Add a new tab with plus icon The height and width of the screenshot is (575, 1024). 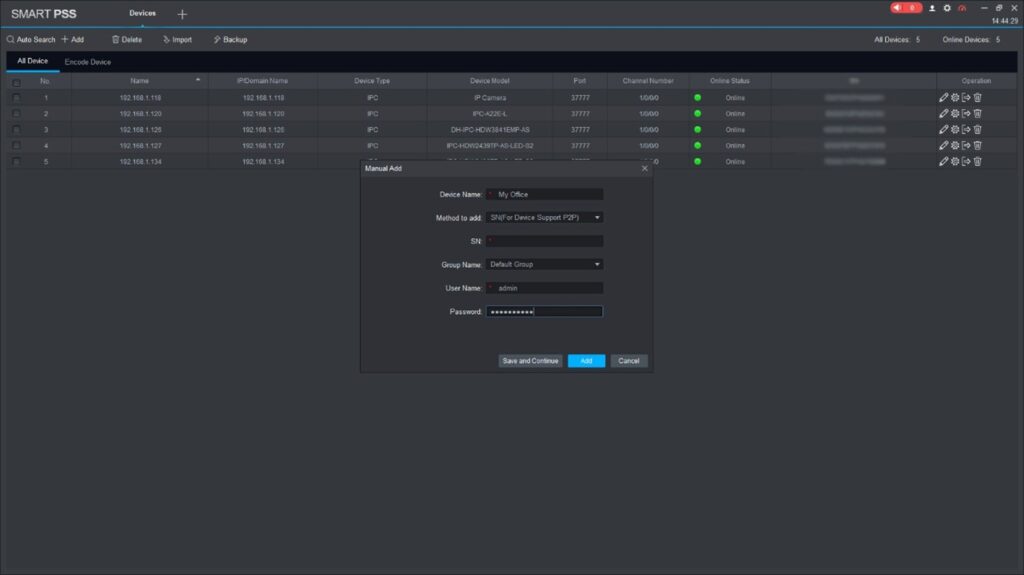click(182, 14)
